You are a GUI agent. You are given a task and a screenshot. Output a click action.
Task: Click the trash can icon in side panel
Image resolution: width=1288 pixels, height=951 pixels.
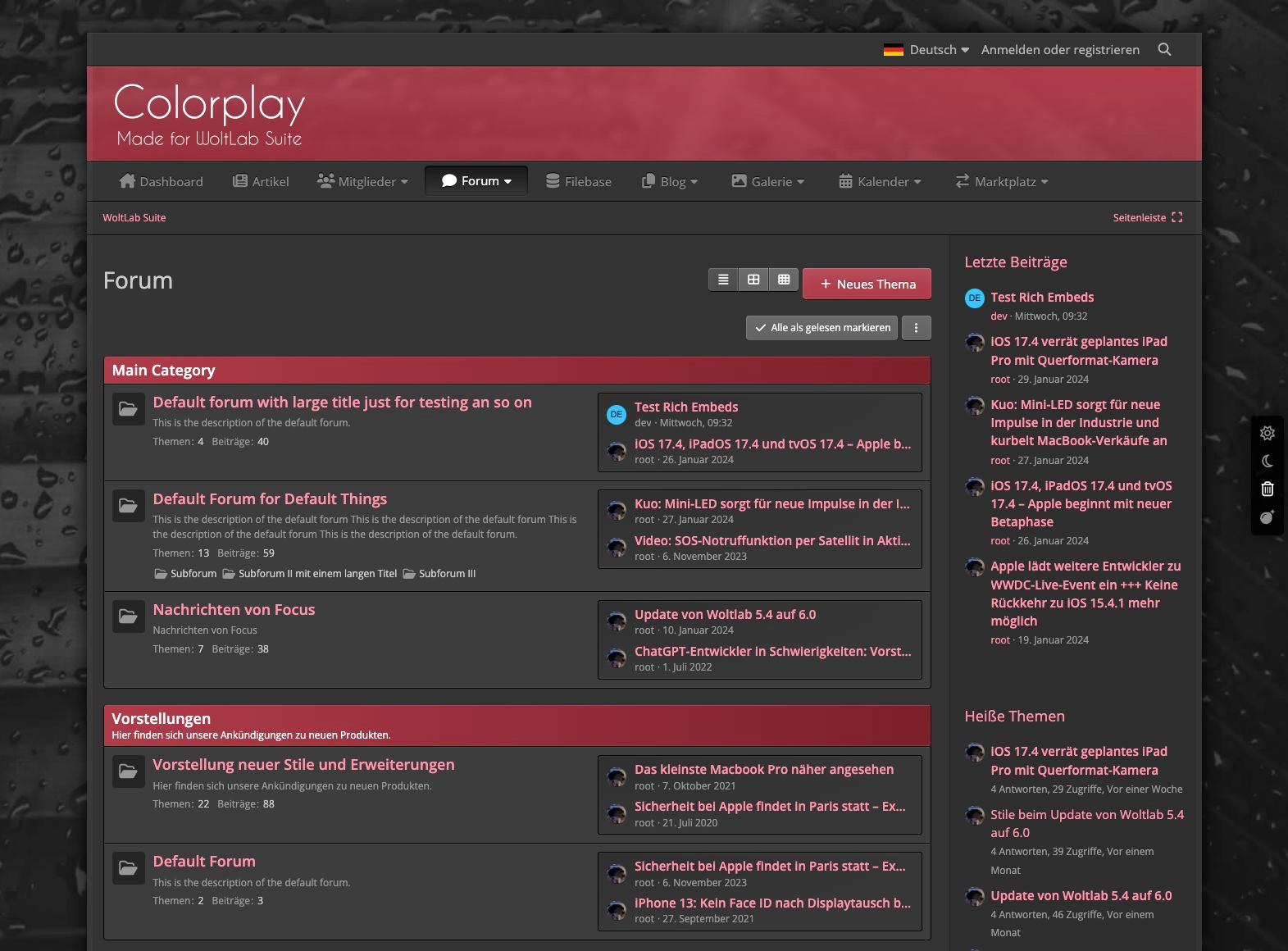pyautogui.click(x=1267, y=489)
